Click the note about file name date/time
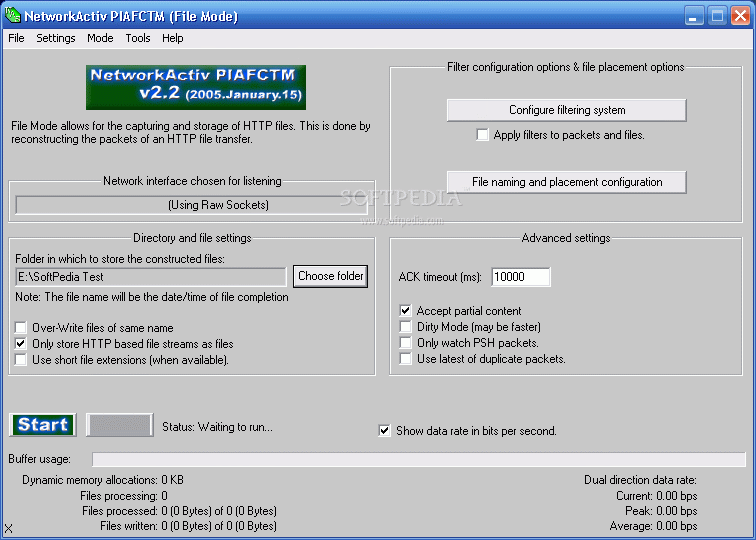 coord(152,297)
